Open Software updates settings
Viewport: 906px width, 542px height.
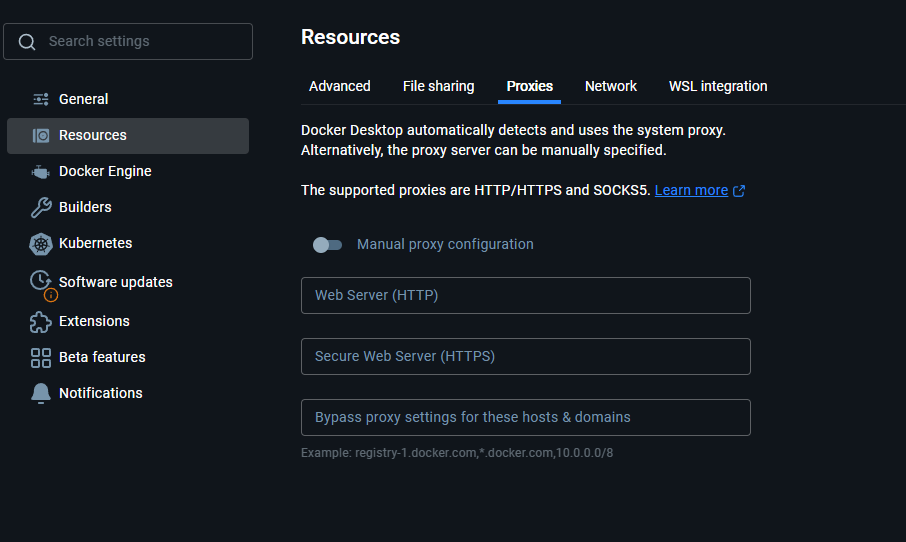pos(128,282)
